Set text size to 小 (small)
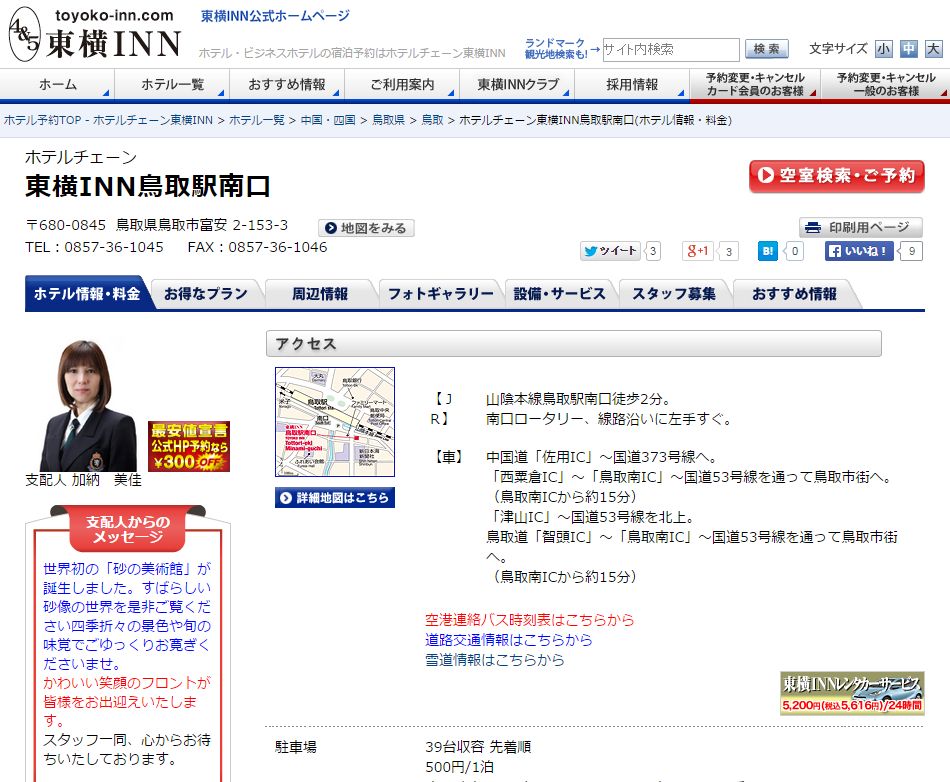The height and width of the screenshot is (782, 950). 883,49
